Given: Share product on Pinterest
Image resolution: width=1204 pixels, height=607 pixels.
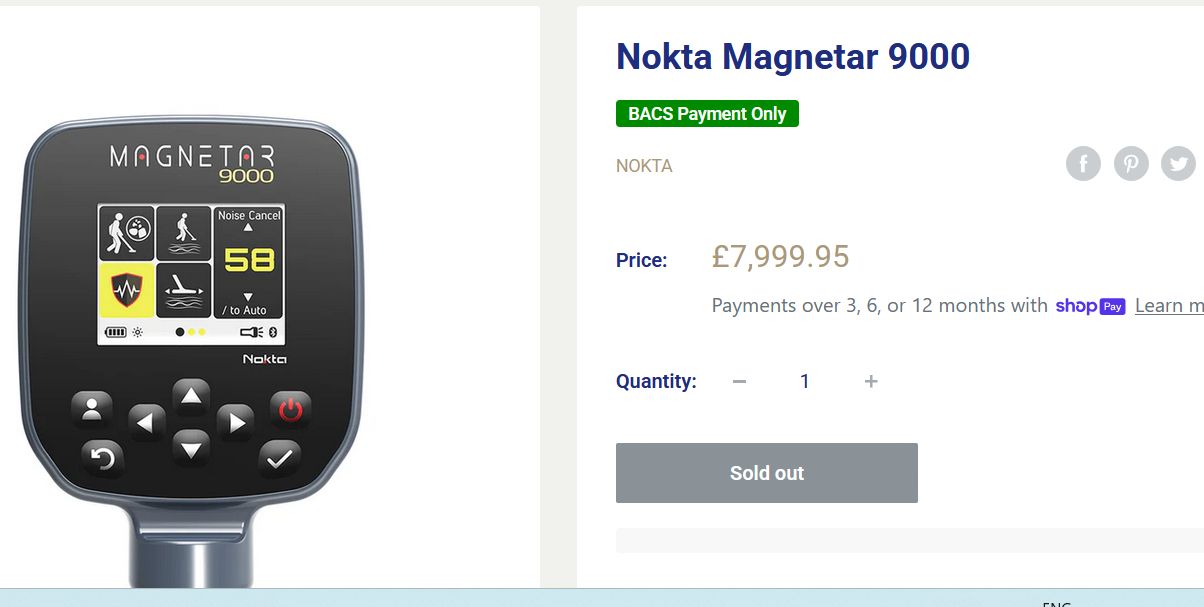Looking at the screenshot, I should click(x=1131, y=163).
